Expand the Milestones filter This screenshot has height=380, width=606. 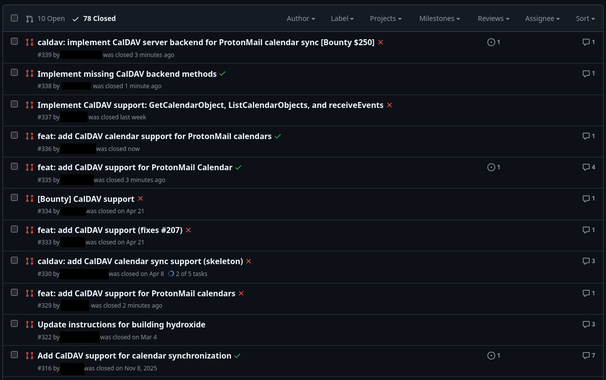pyautogui.click(x=439, y=19)
